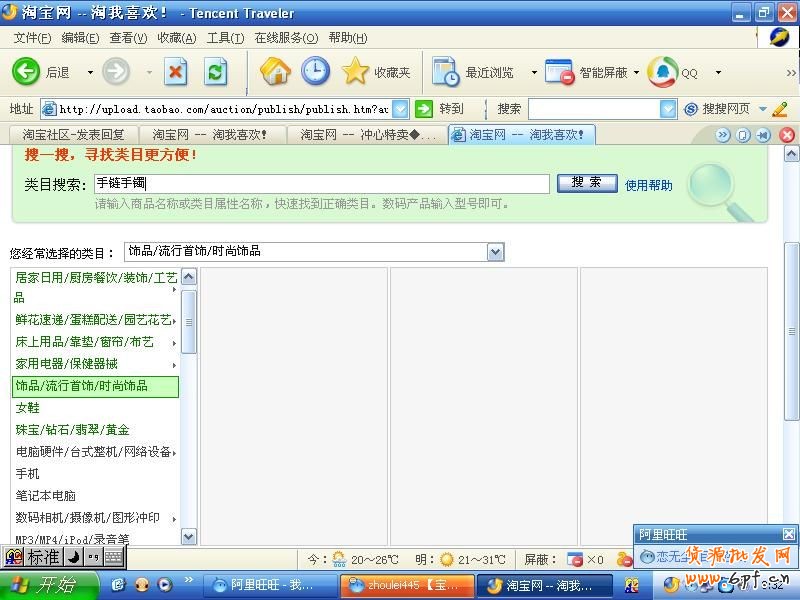Click the Windows Start (开始) button

[45, 585]
